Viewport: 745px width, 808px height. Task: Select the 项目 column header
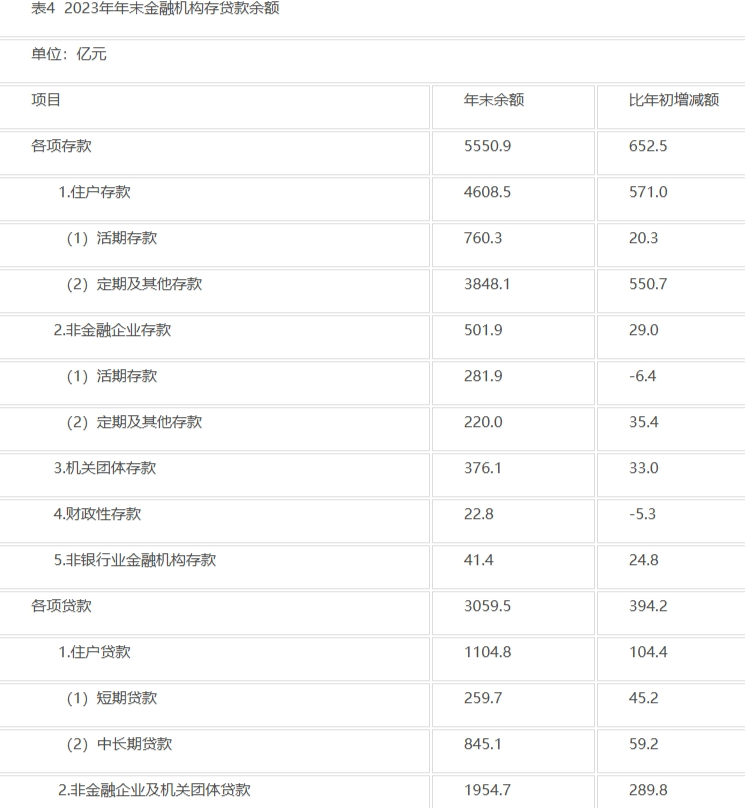[x=46, y=99]
